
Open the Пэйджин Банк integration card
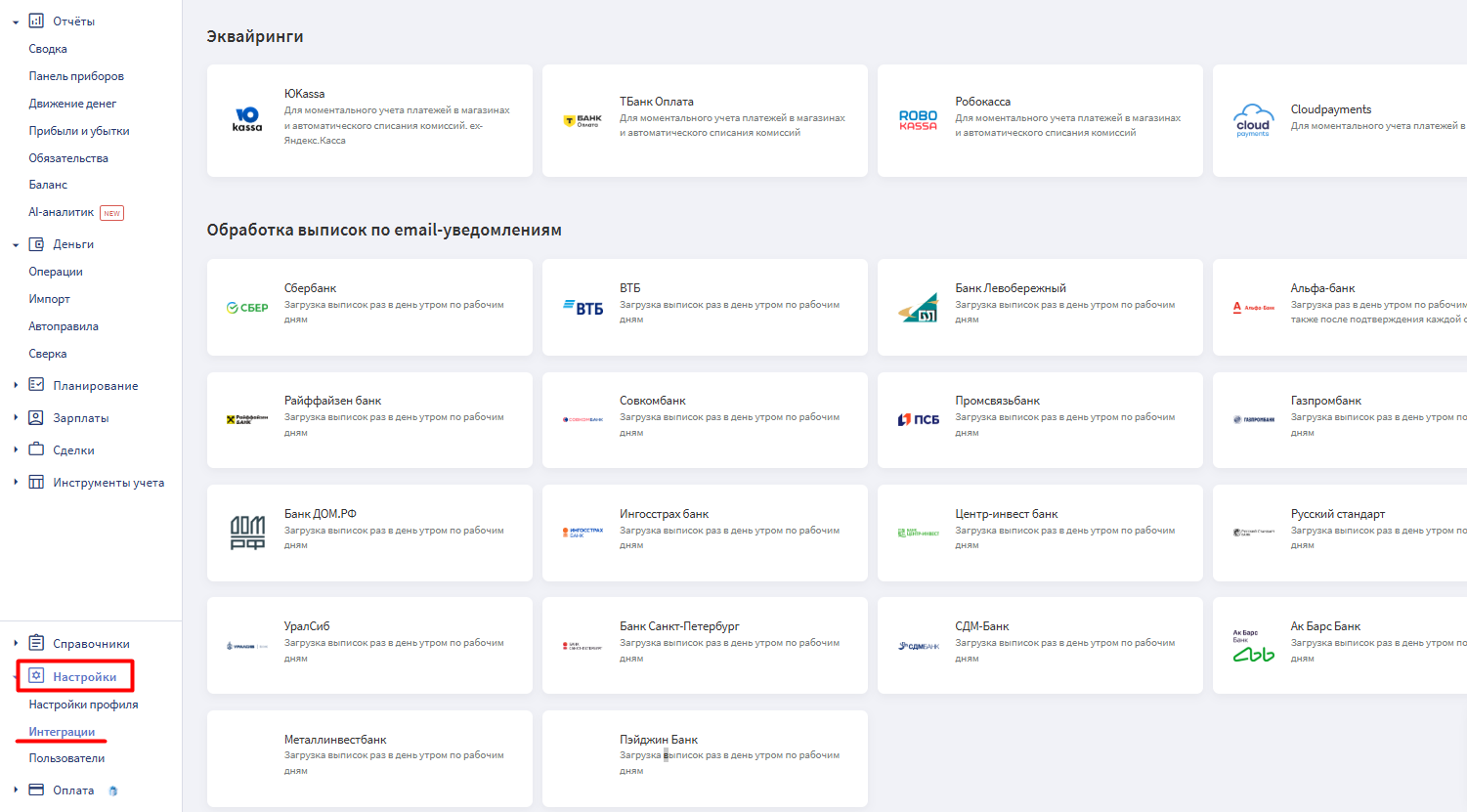tap(705, 758)
